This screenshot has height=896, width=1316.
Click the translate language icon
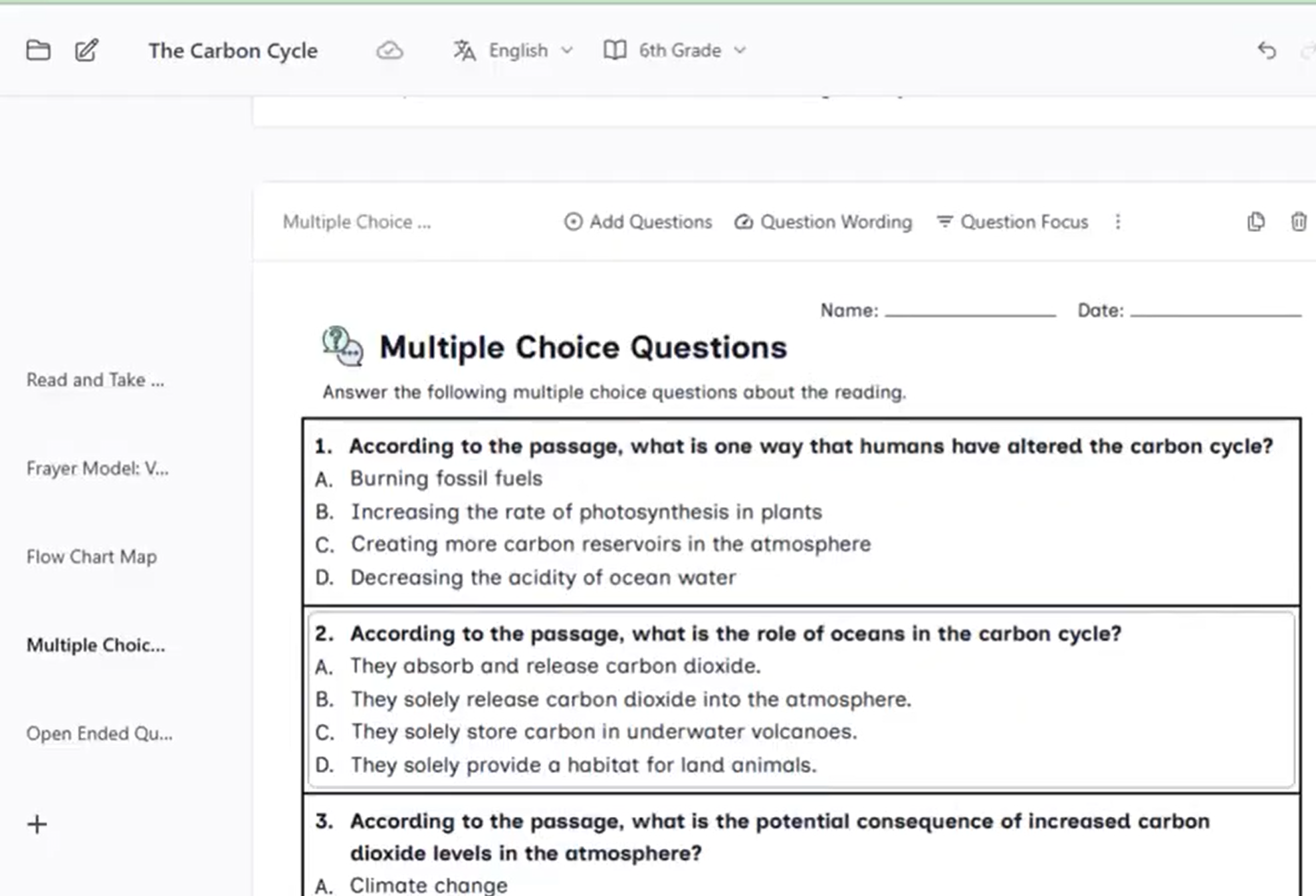point(464,51)
